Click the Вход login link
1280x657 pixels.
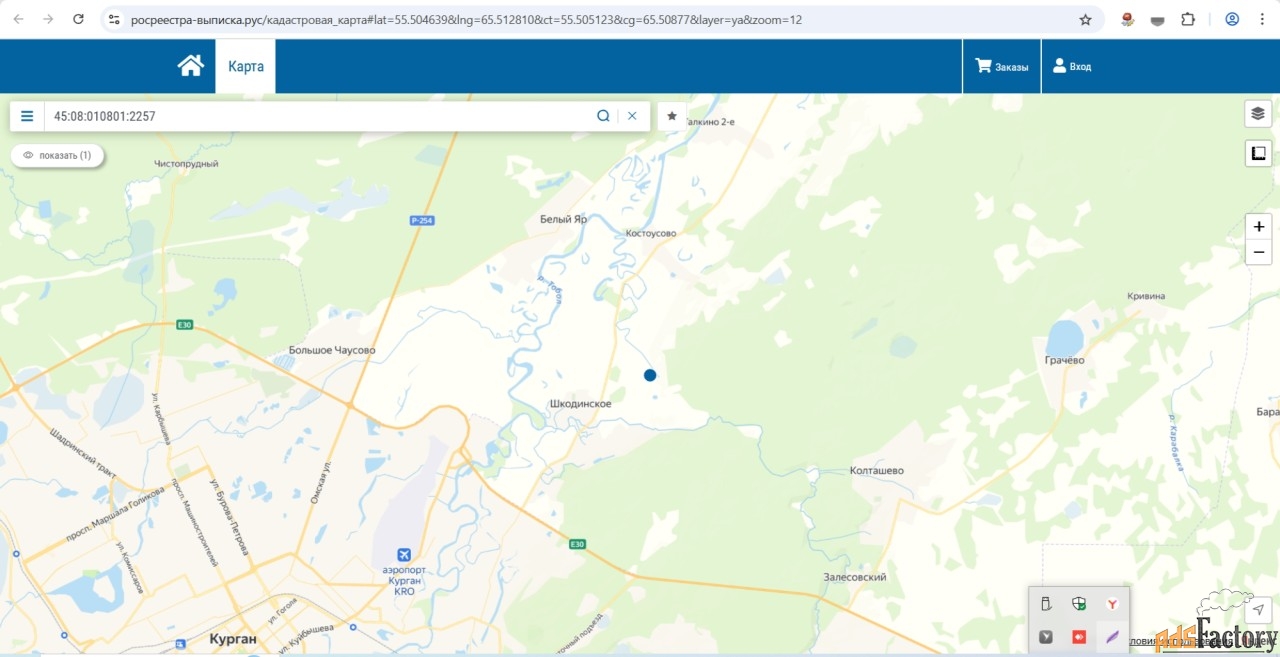tap(1072, 66)
